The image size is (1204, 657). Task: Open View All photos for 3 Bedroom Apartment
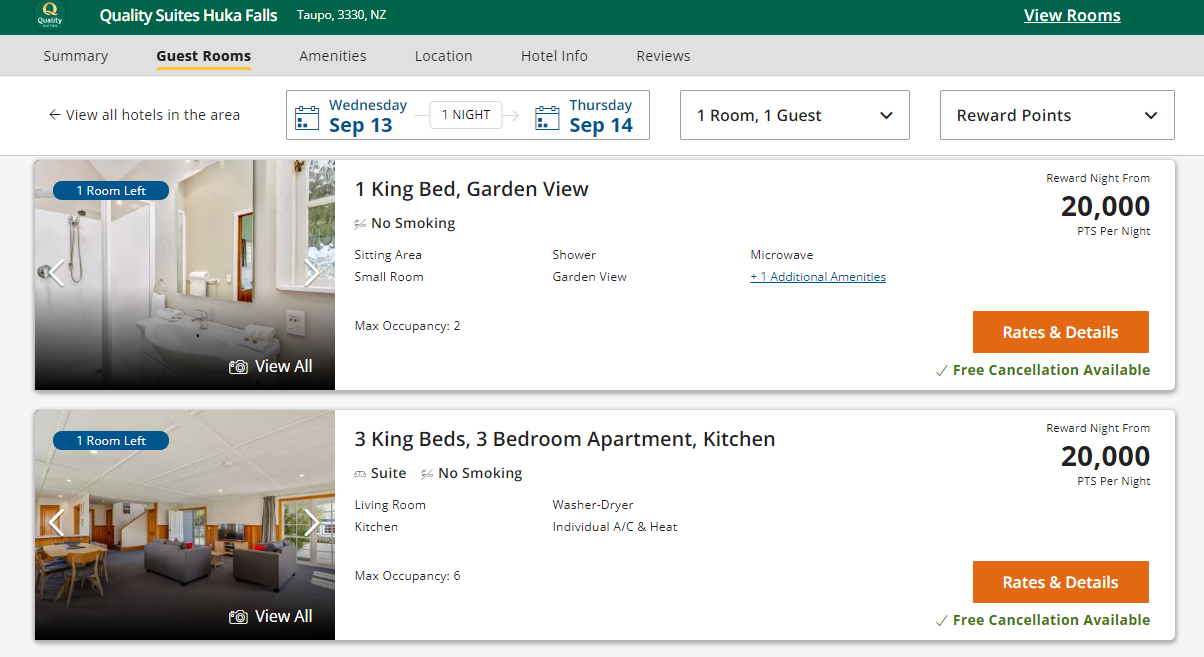pyautogui.click(x=271, y=617)
